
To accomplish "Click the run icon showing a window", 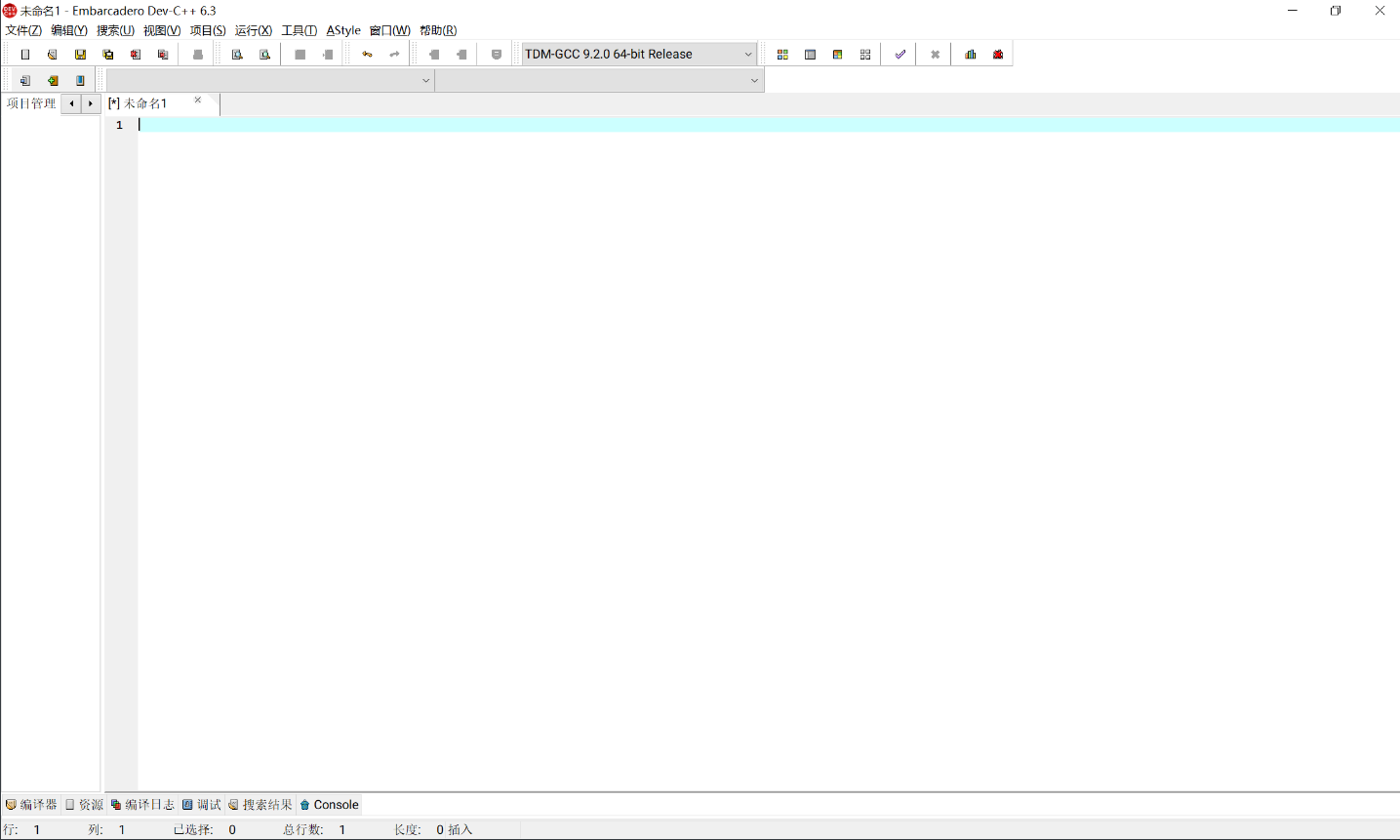I will click(810, 55).
